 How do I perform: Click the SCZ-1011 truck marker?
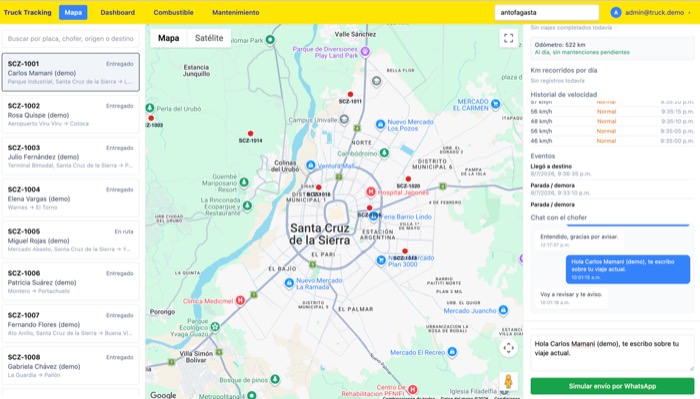coord(350,94)
